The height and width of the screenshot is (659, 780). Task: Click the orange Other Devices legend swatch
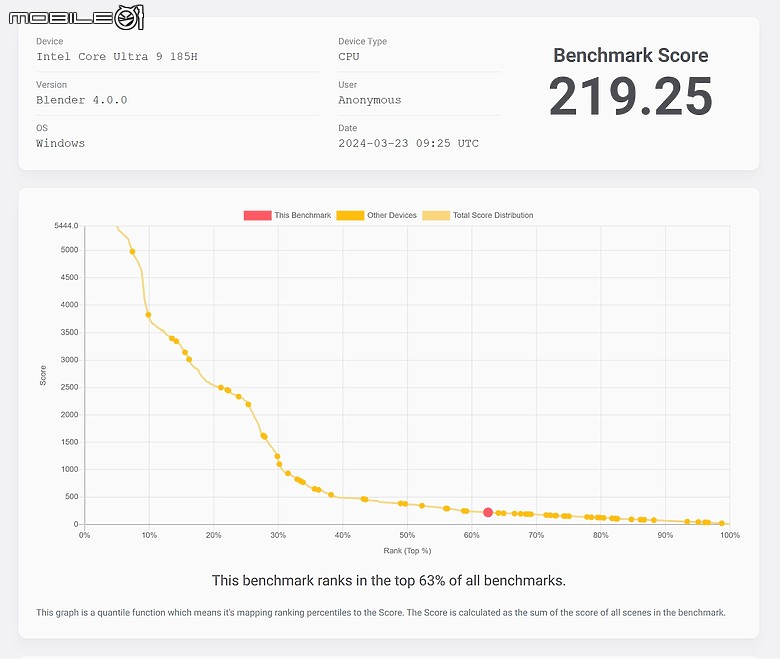[x=350, y=215]
